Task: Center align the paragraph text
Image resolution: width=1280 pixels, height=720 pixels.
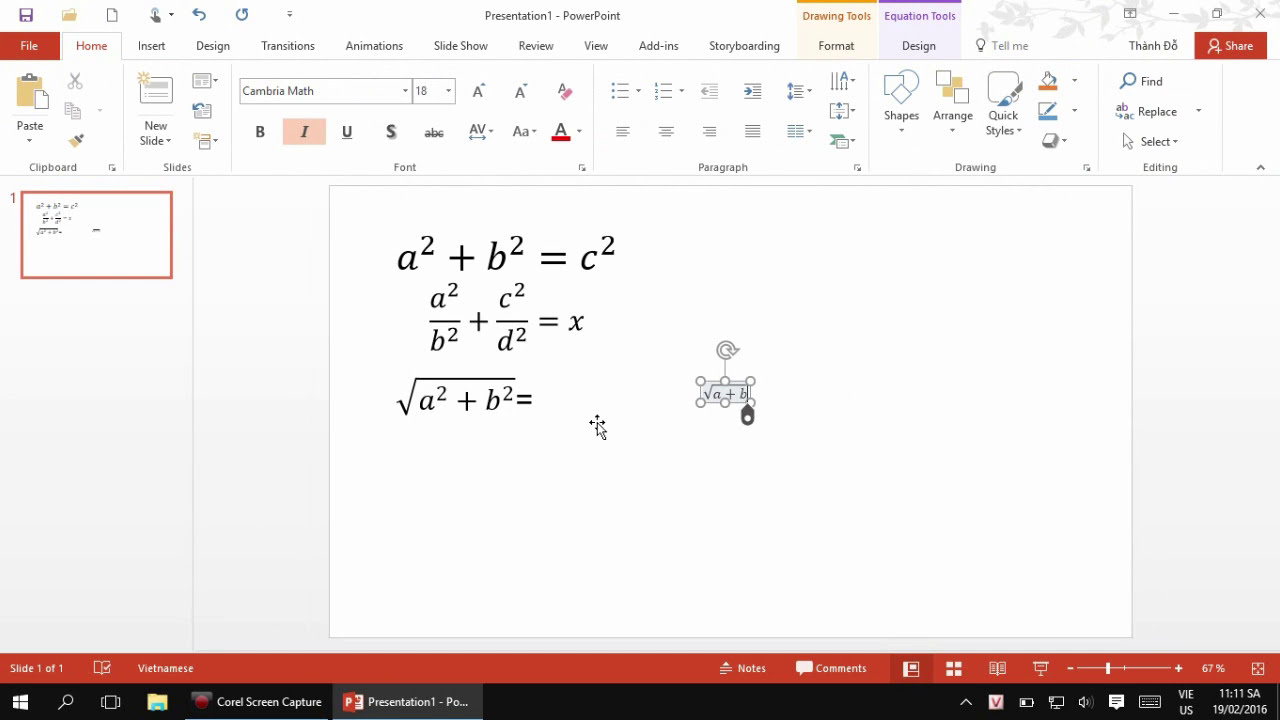Action: 666,132
